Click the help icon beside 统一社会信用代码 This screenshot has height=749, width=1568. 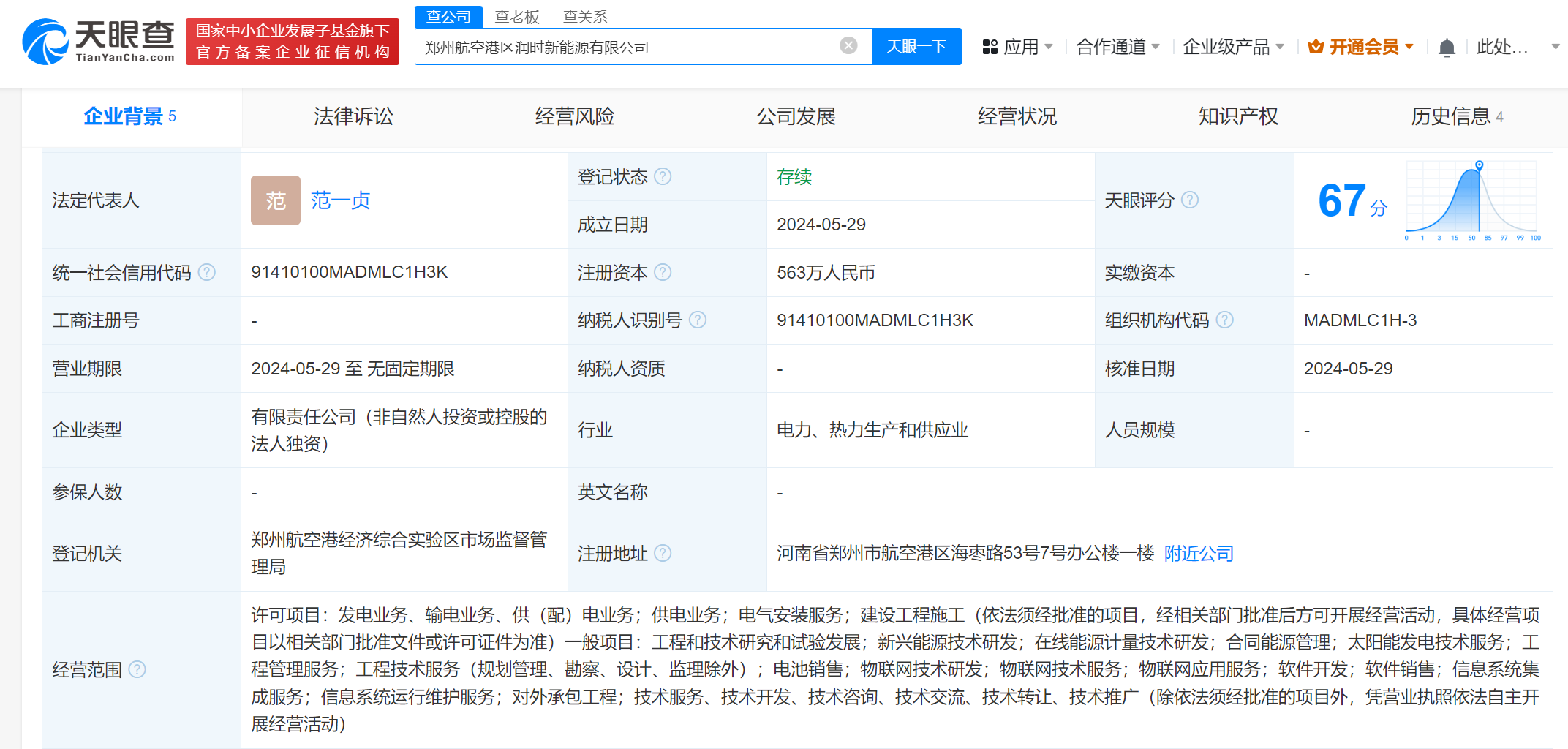[207, 272]
